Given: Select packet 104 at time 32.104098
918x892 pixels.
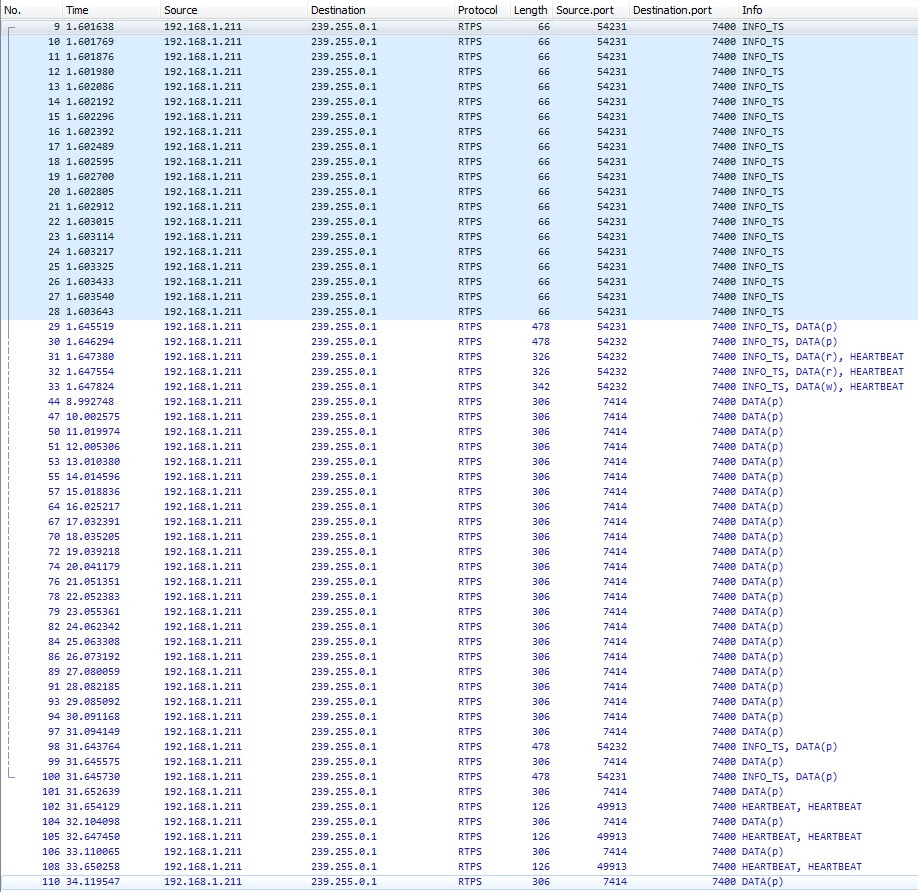Looking at the screenshot, I should click(x=459, y=822).
